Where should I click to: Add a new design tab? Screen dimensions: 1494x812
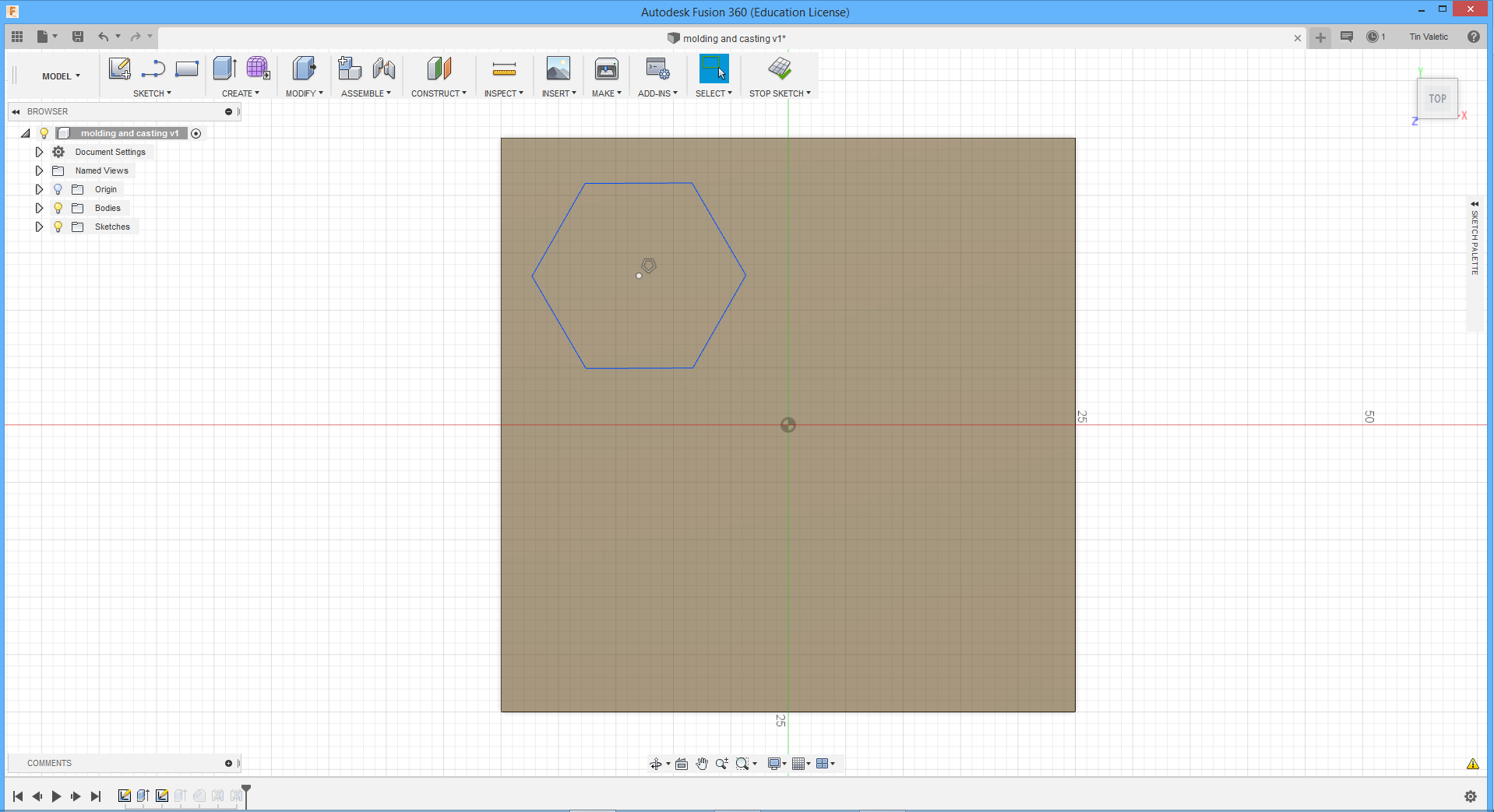(x=1320, y=37)
